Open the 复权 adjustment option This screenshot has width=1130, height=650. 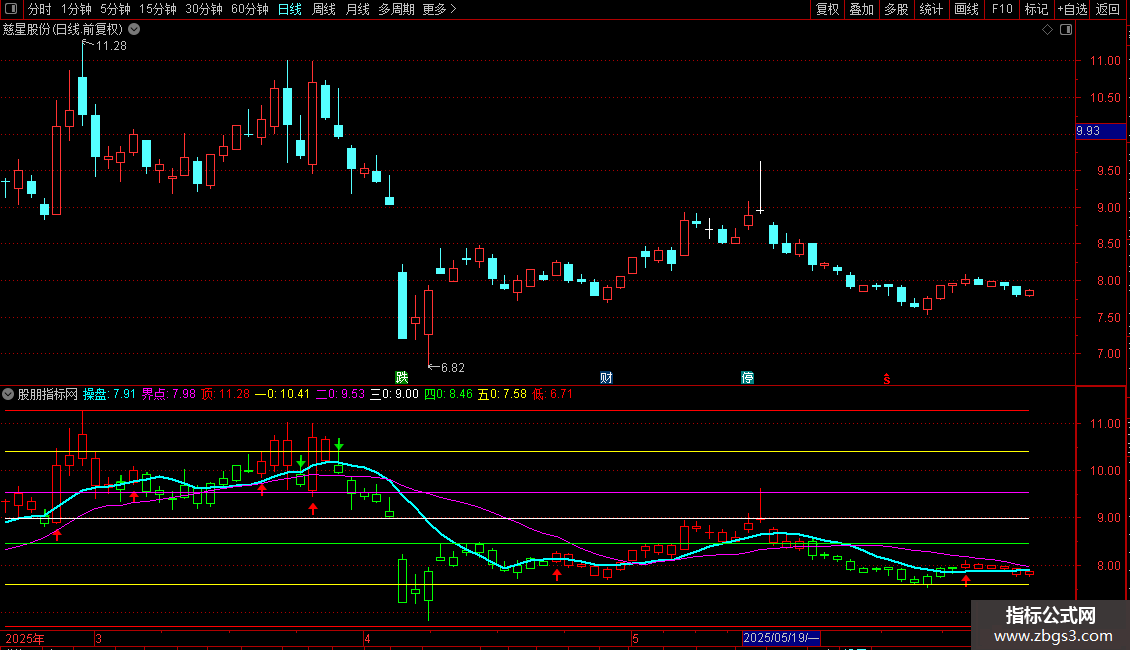point(827,9)
